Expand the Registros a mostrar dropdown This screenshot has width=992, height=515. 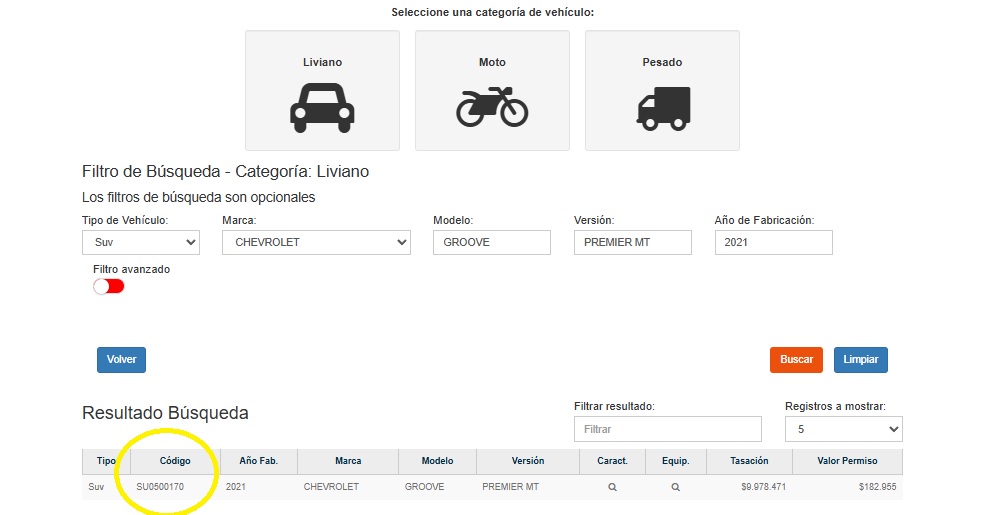843,429
